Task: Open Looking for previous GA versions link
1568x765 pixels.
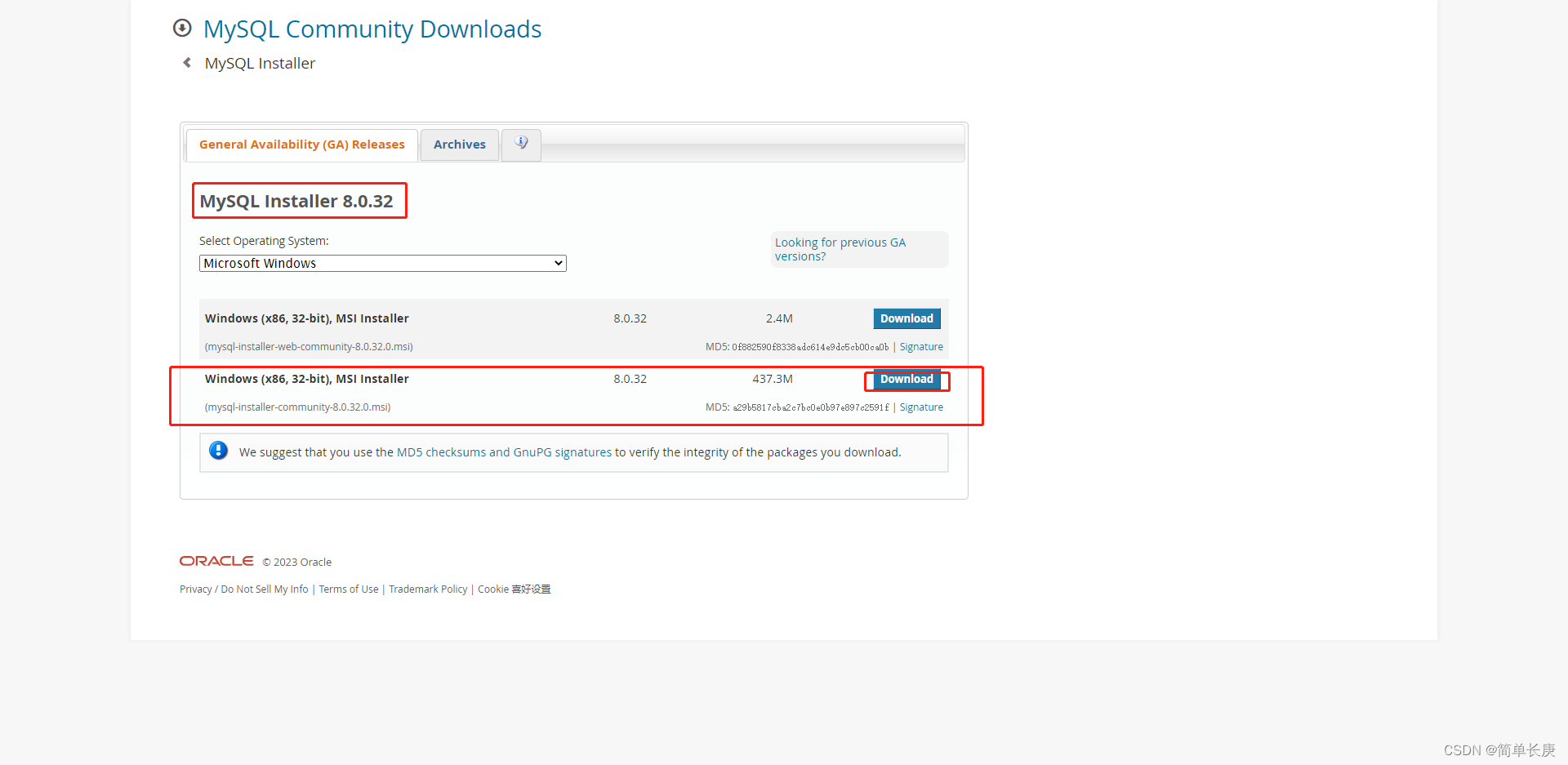Action: pos(840,249)
